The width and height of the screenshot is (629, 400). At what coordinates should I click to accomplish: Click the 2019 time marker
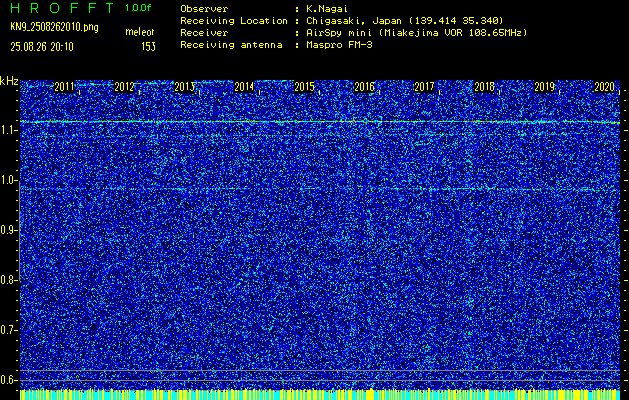click(x=545, y=87)
